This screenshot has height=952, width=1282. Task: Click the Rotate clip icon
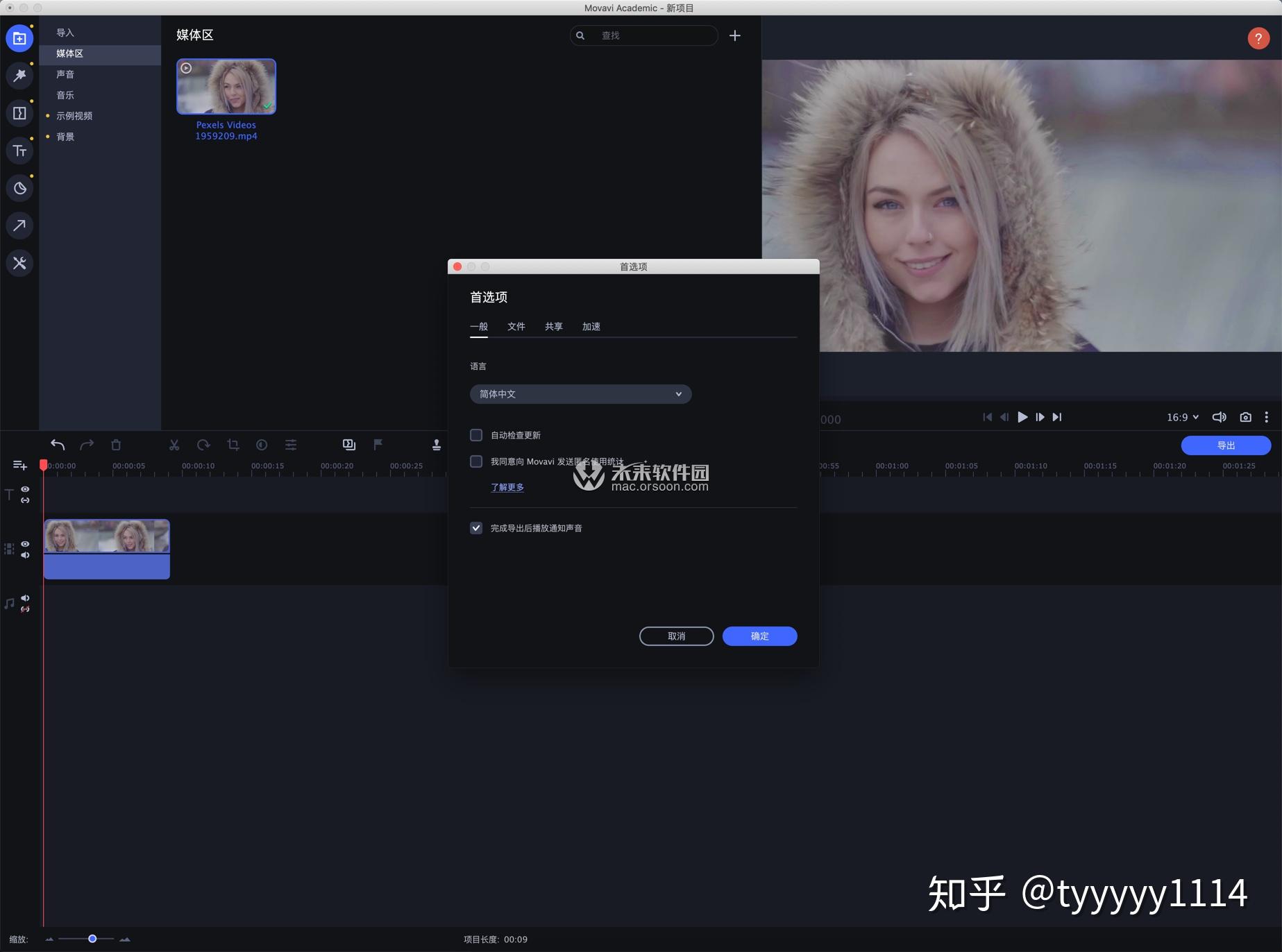tap(203, 445)
